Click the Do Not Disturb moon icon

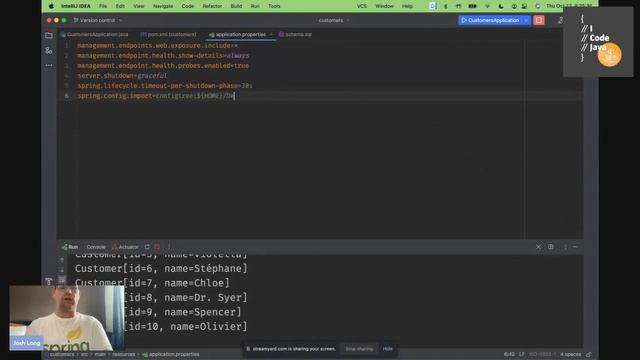coord(501,6)
